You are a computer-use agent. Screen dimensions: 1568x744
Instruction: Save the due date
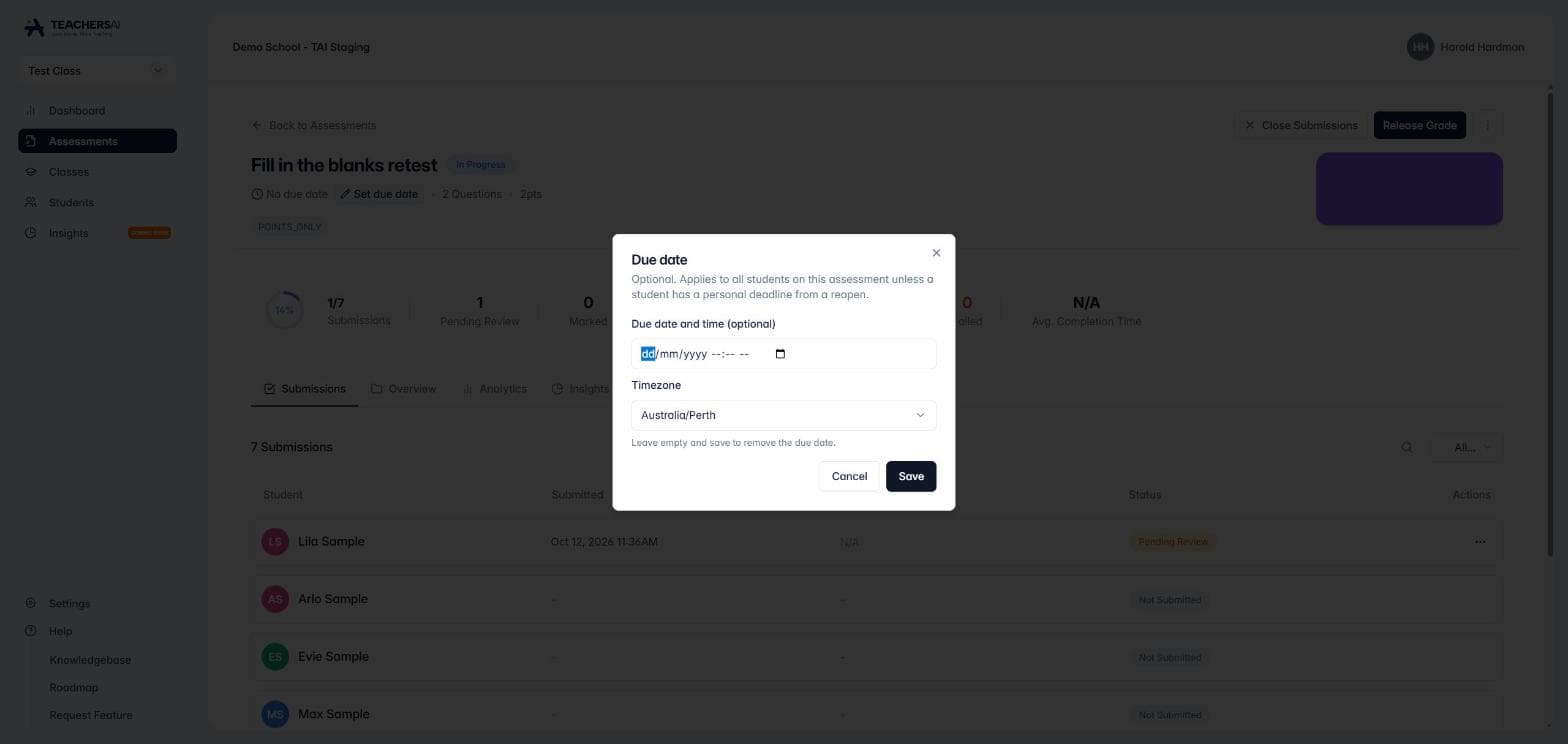coord(911,476)
